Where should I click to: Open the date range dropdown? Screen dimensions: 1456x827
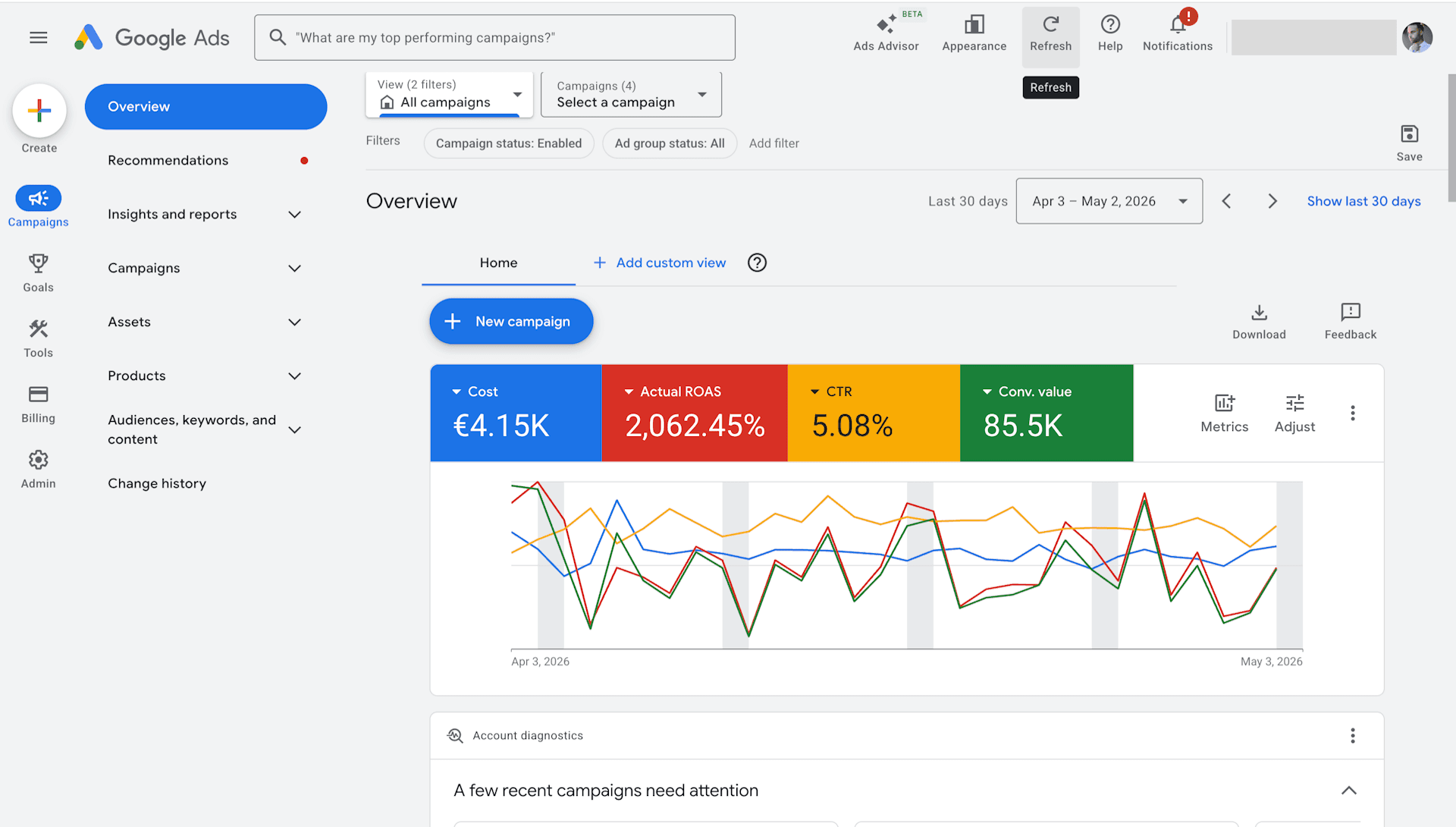[1109, 201]
